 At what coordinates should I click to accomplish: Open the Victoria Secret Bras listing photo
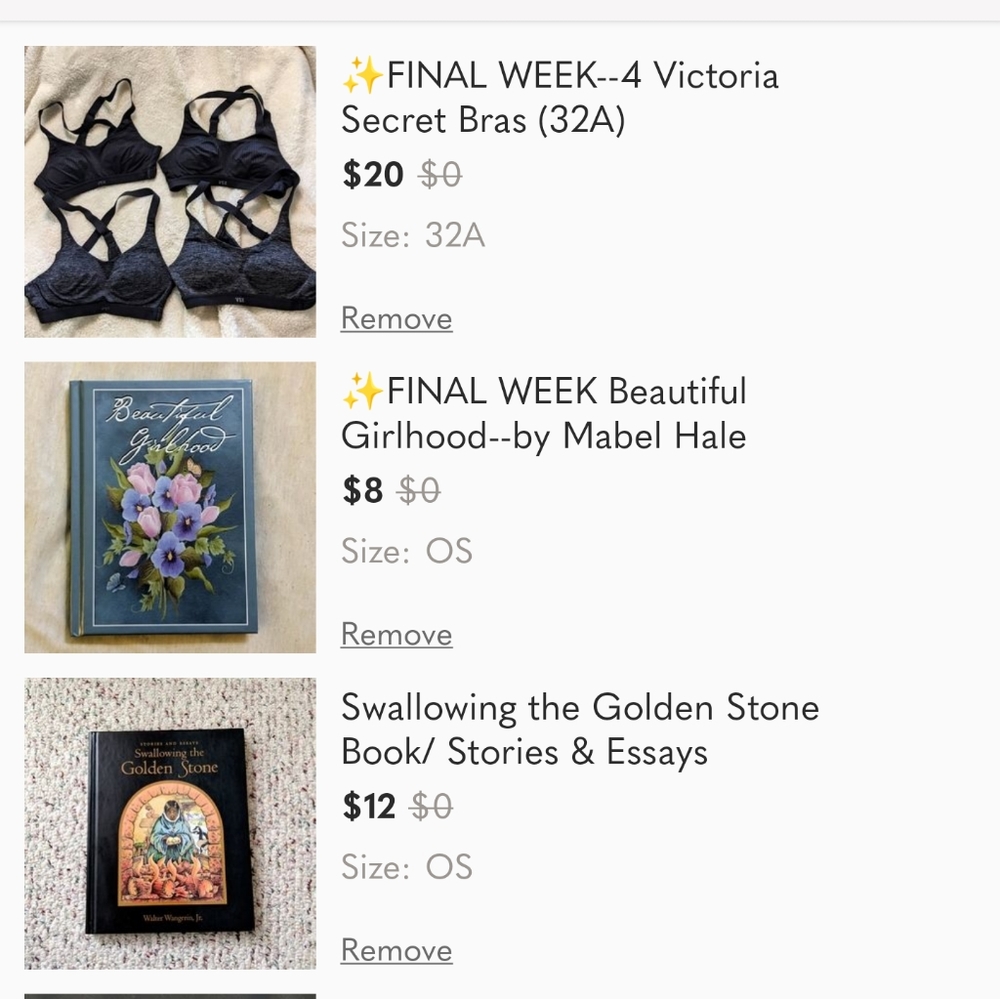170,191
